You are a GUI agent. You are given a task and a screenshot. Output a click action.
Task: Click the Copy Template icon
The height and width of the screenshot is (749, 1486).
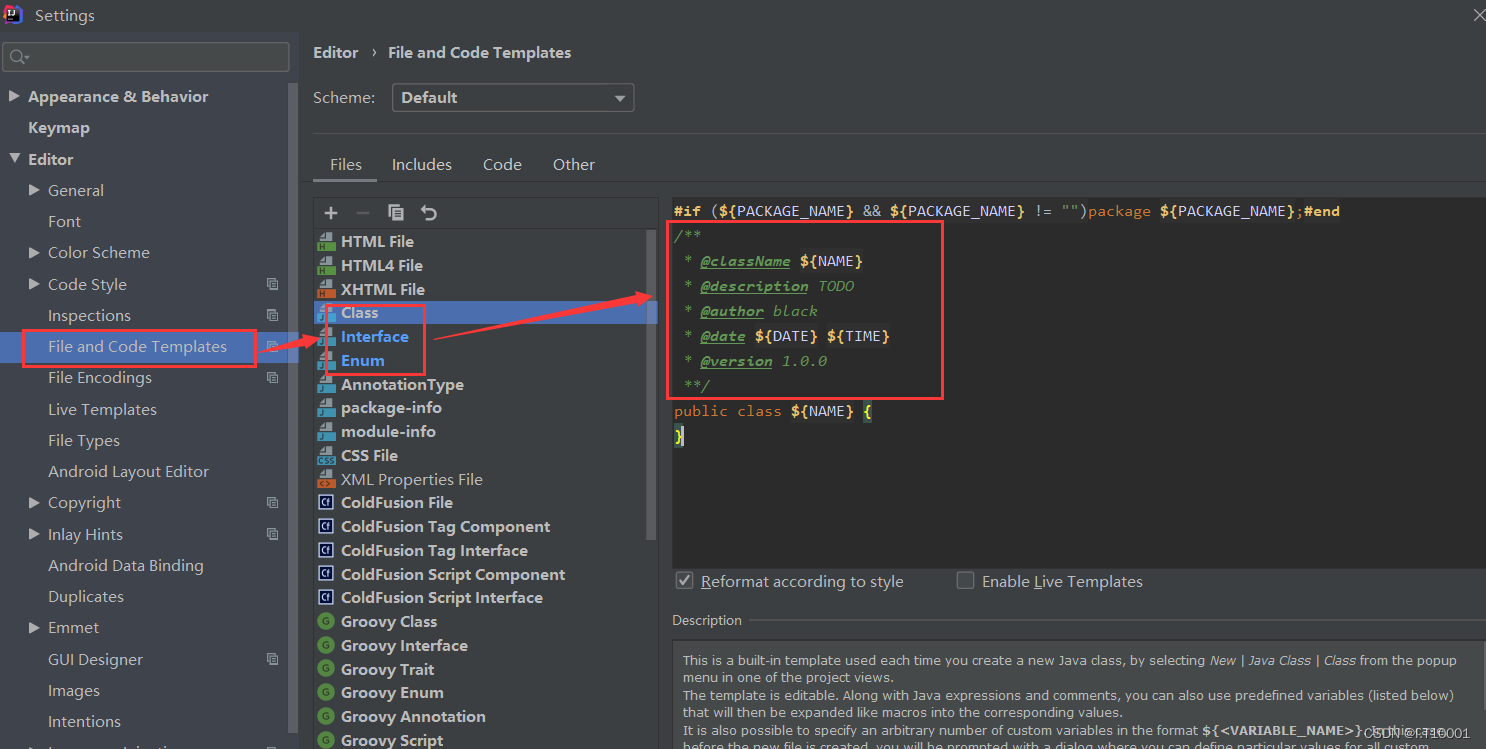396,213
